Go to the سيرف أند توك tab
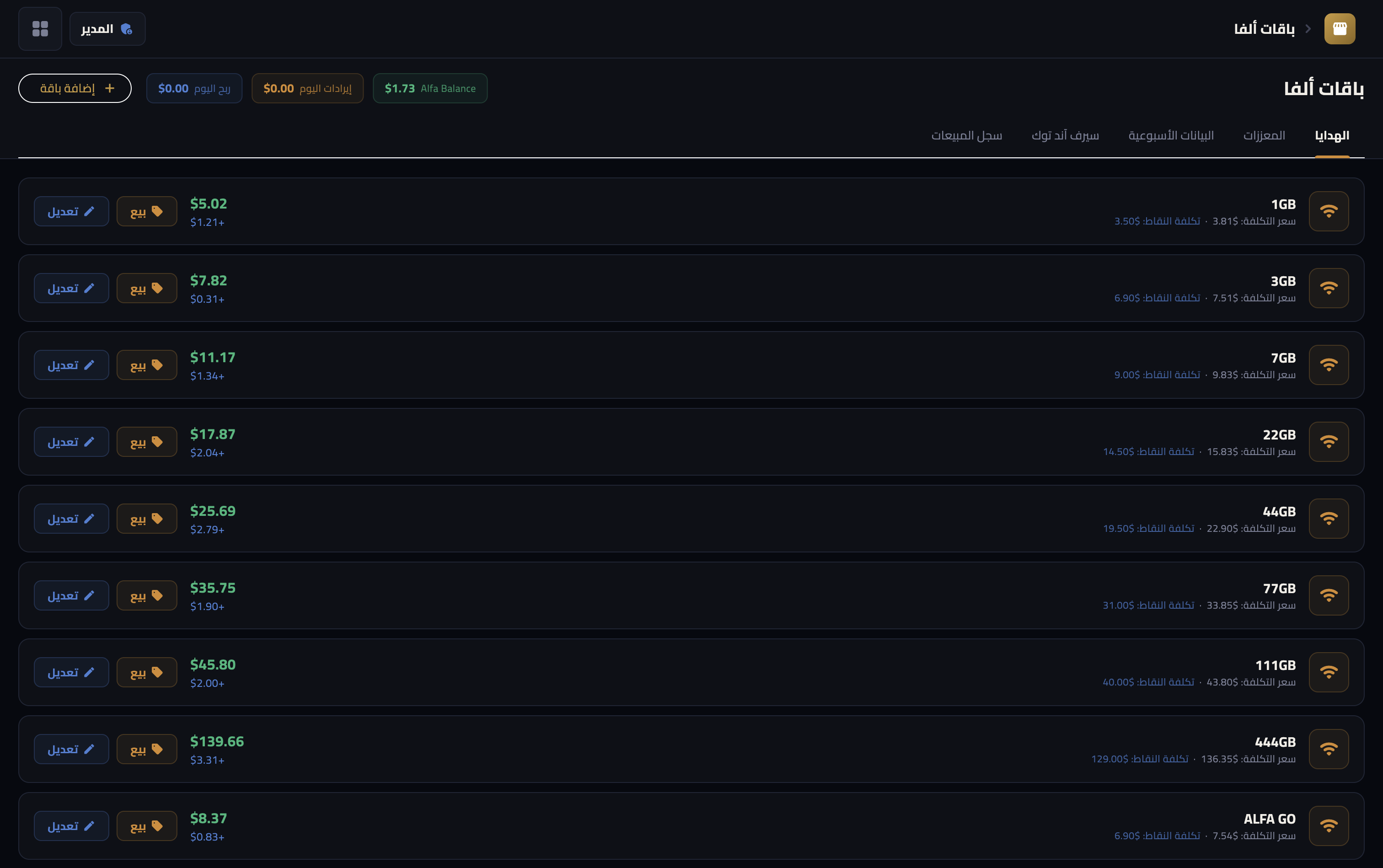The width and height of the screenshot is (1383, 868). point(1065,135)
